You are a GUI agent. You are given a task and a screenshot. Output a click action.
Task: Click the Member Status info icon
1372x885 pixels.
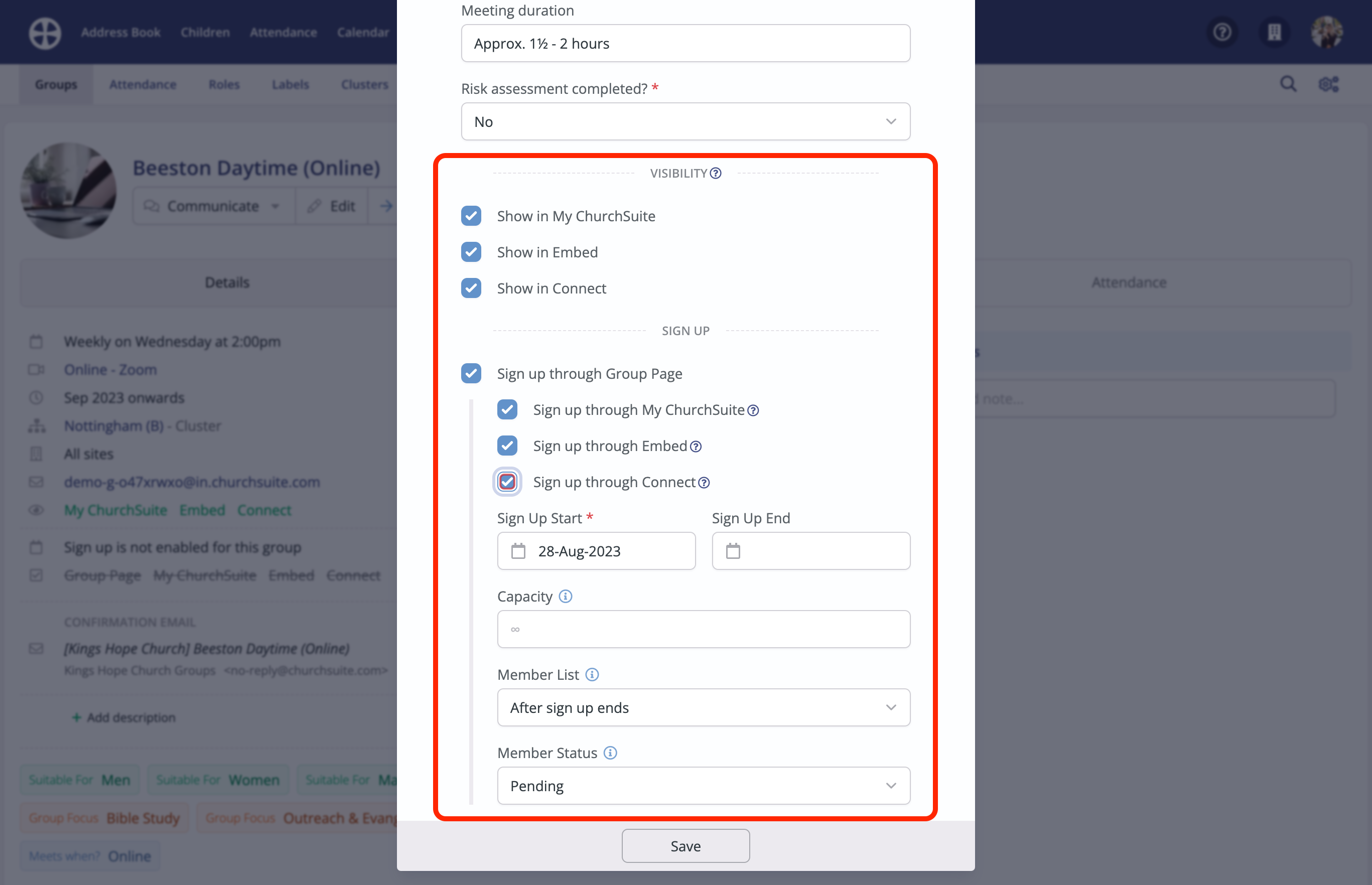click(x=610, y=753)
